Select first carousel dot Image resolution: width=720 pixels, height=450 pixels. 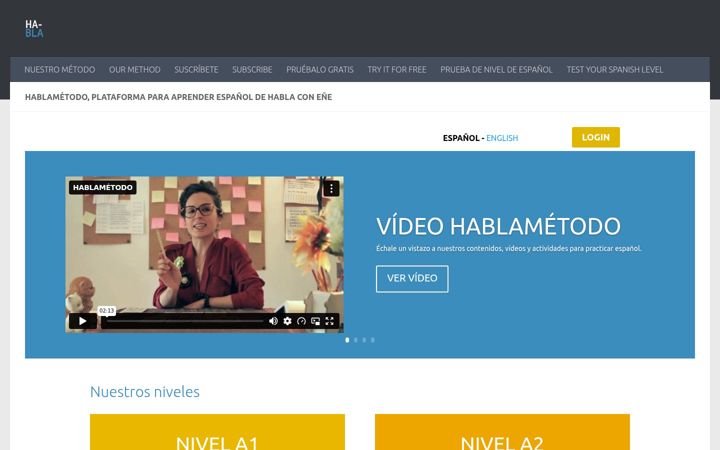click(347, 340)
